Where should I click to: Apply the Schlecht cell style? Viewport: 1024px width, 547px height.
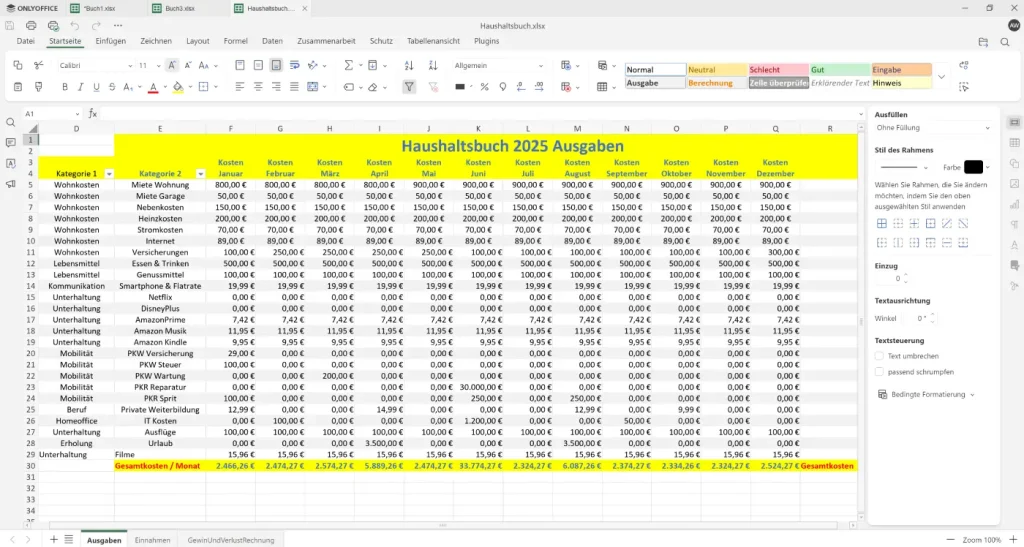click(x=778, y=69)
